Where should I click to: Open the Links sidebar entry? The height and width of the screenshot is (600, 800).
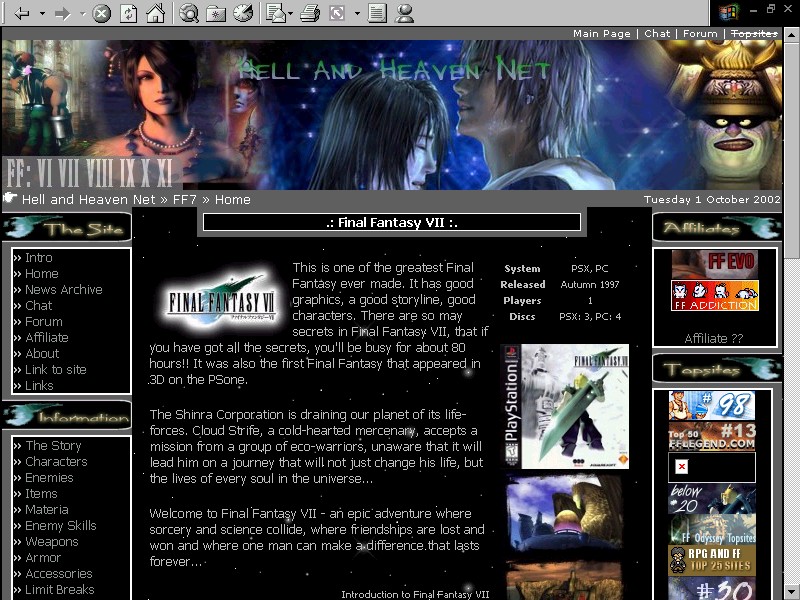39,385
